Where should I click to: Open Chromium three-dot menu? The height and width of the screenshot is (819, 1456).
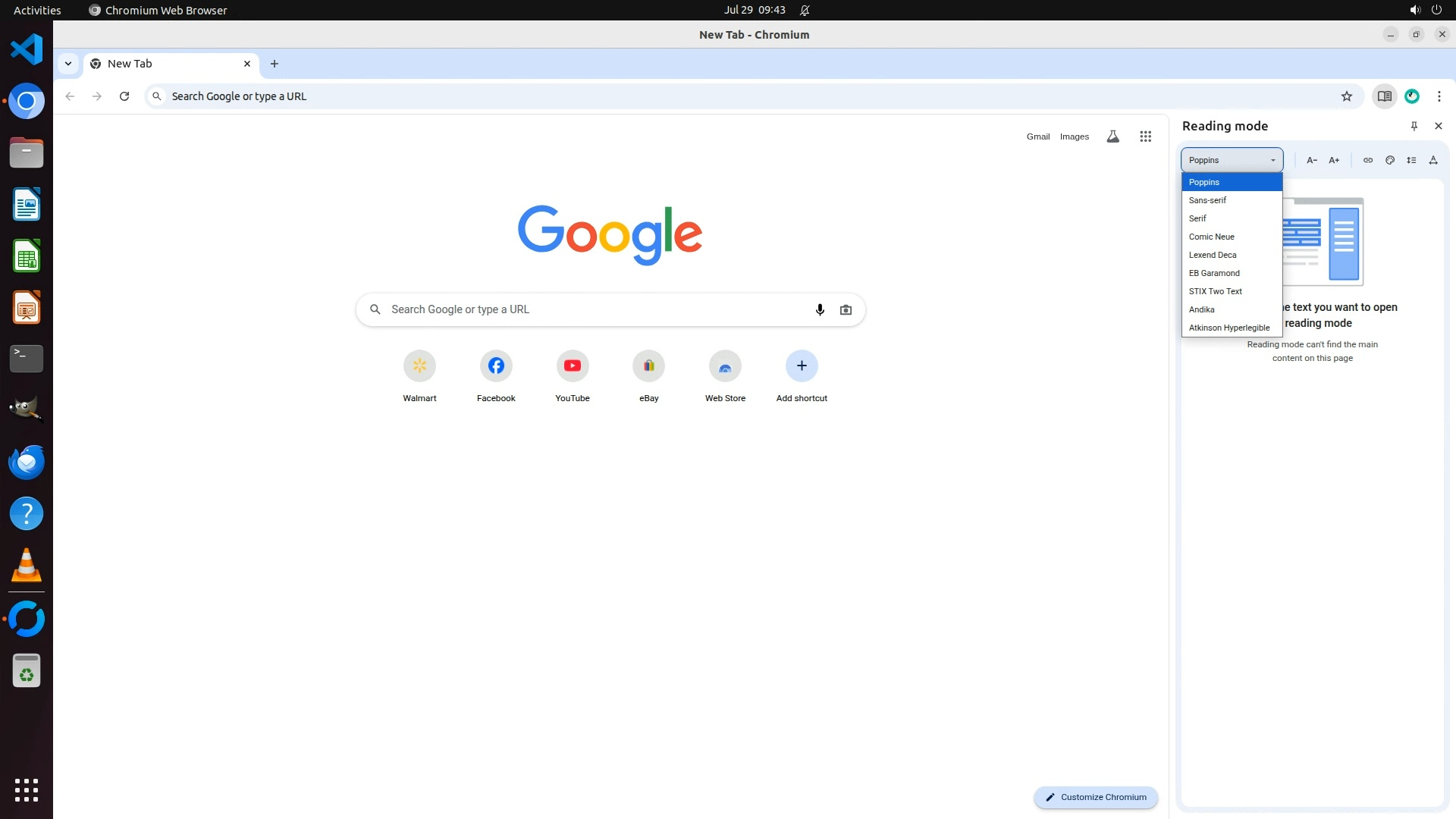click(1439, 96)
